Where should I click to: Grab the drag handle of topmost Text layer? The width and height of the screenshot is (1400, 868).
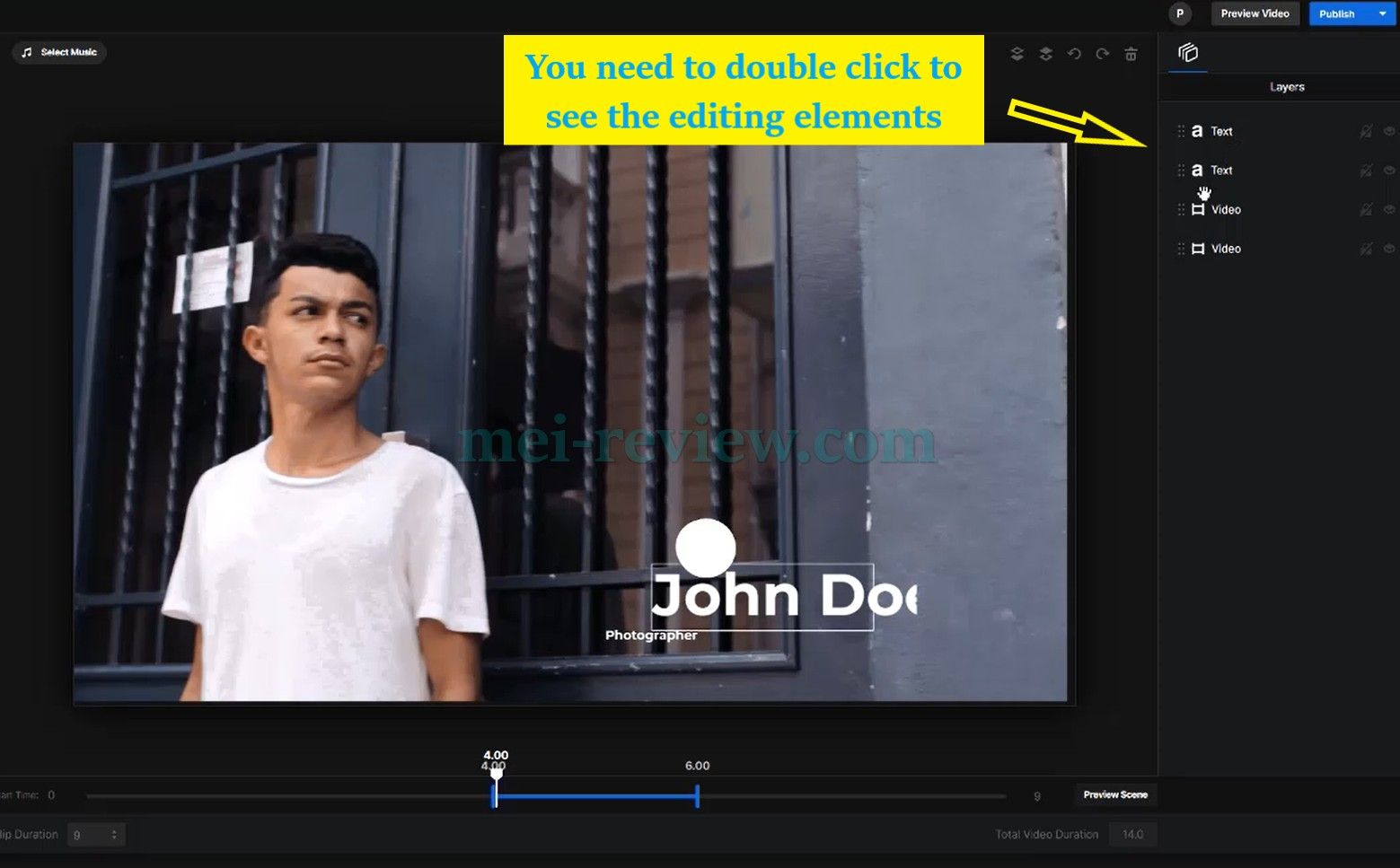(x=1181, y=131)
